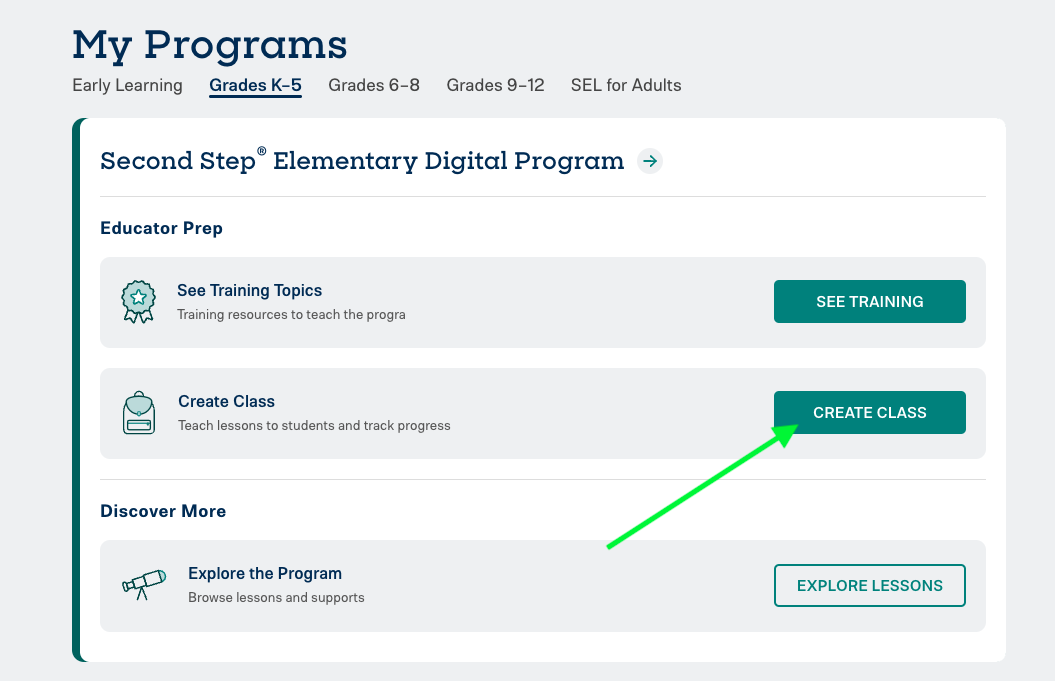Image resolution: width=1055 pixels, height=681 pixels.
Task: Click the Create Class card title
Action: pyautogui.click(x=227, y=401)
